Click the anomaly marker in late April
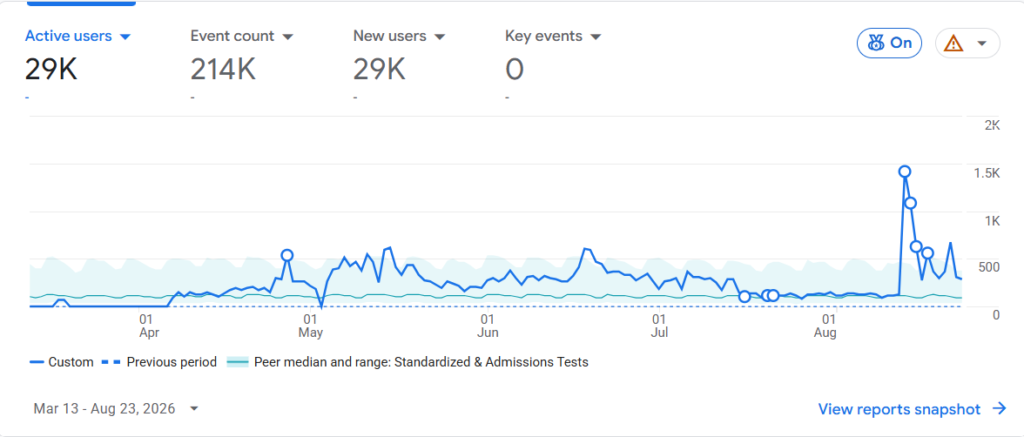Screen dimensions: 1024x437 [287, 255]
